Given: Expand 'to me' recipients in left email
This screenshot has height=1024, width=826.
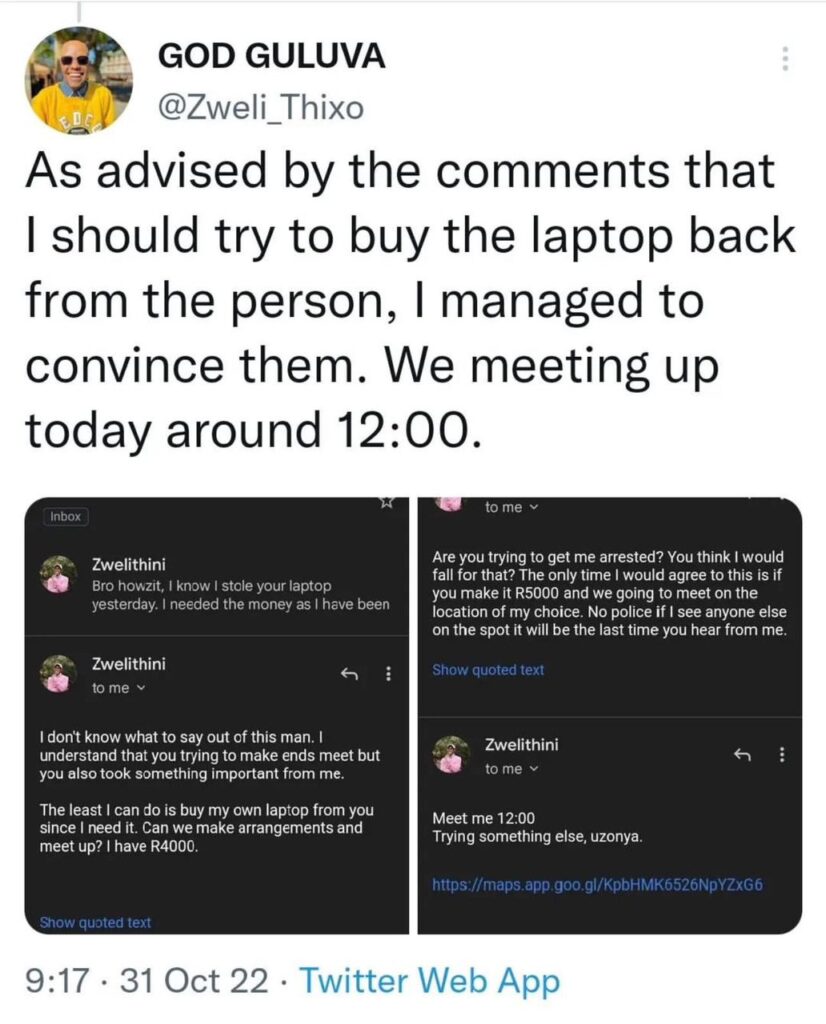Looking at the screenshot, I should coord(118,688).
